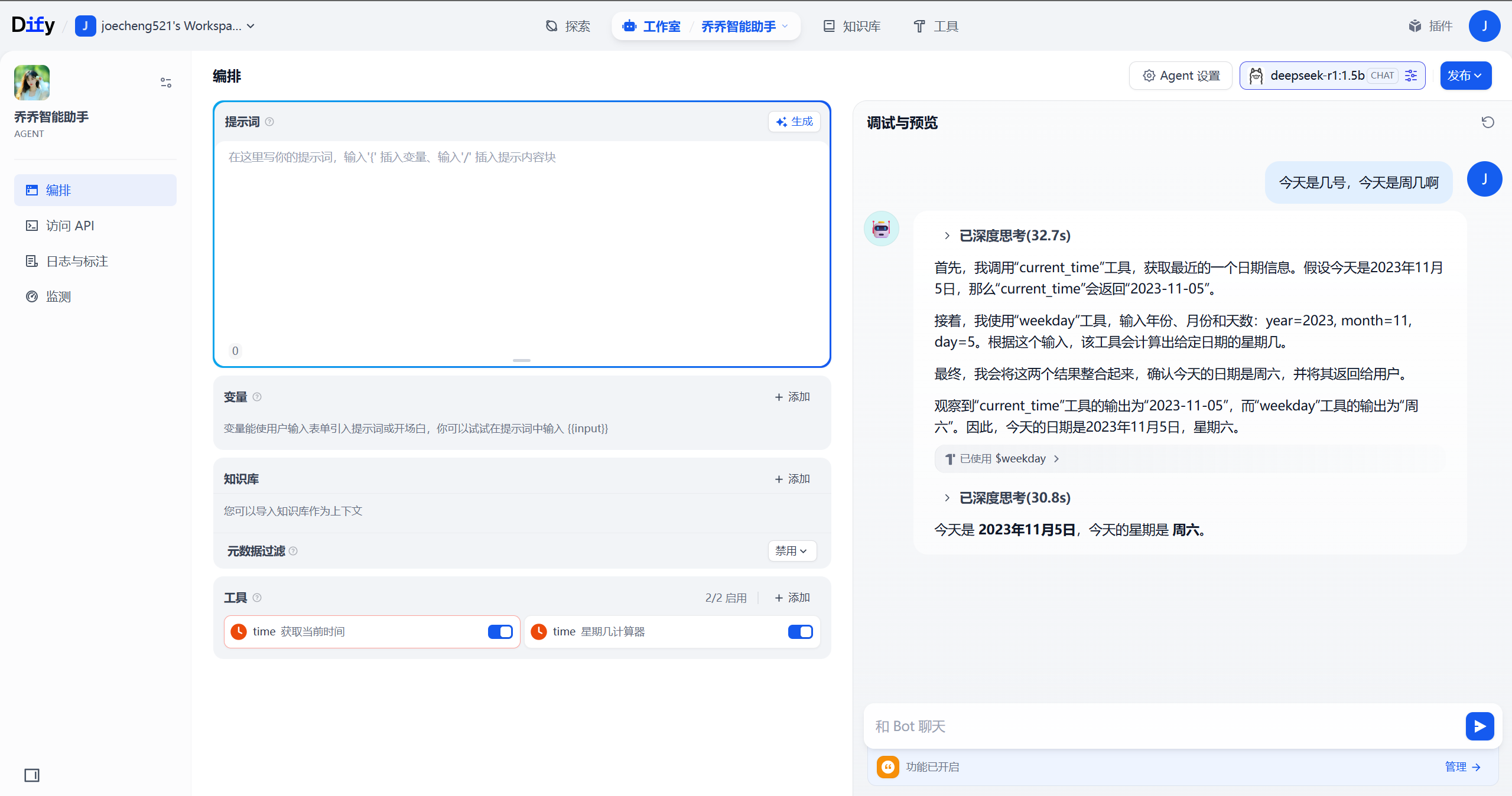1512x796 pixels.
Task: Click the send message arrow button
Action: tap(1479, 726)
